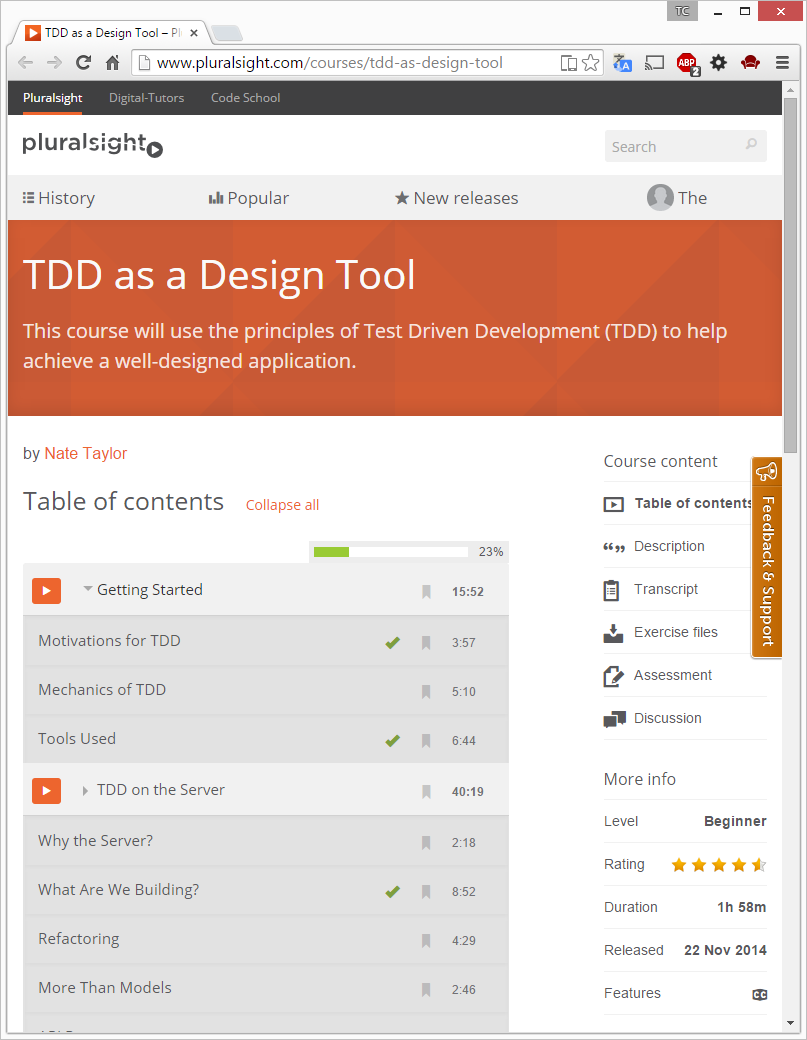Click the Description quote marks icon
807x1040 pixels.
(614, 548)
